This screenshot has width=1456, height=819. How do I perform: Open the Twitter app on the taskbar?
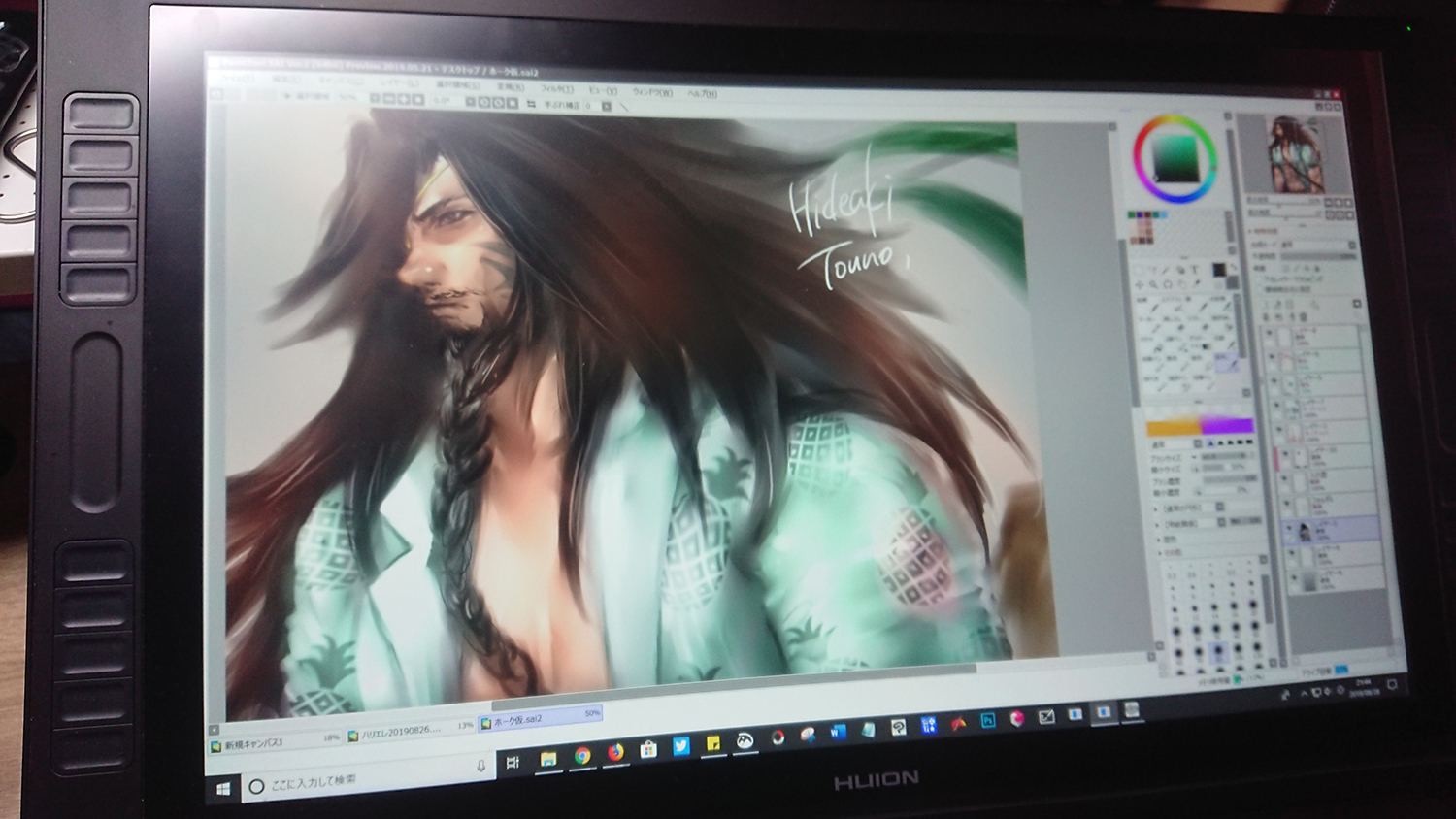pyautogui.click(x=681, y=746)
